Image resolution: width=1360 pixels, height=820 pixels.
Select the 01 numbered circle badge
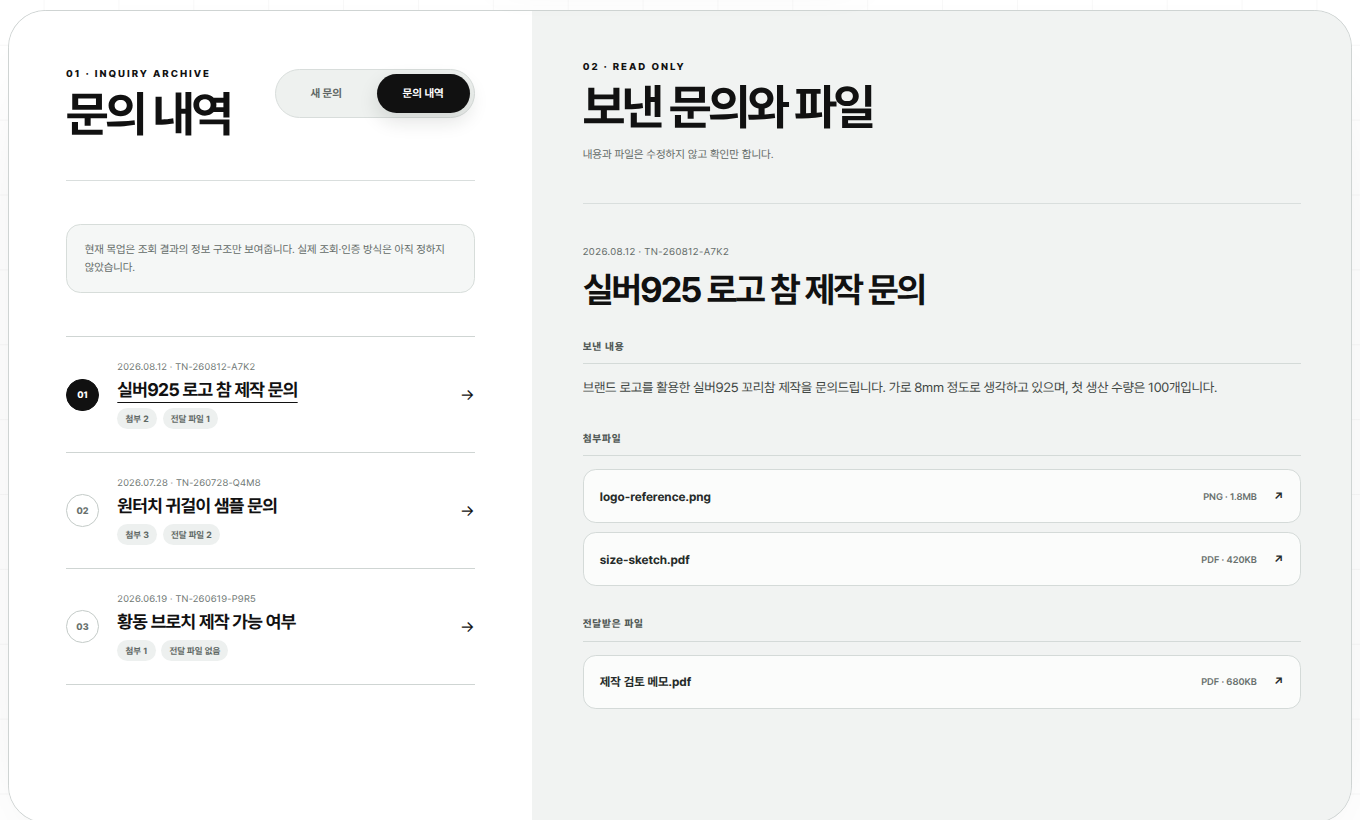tap(82, 395)
